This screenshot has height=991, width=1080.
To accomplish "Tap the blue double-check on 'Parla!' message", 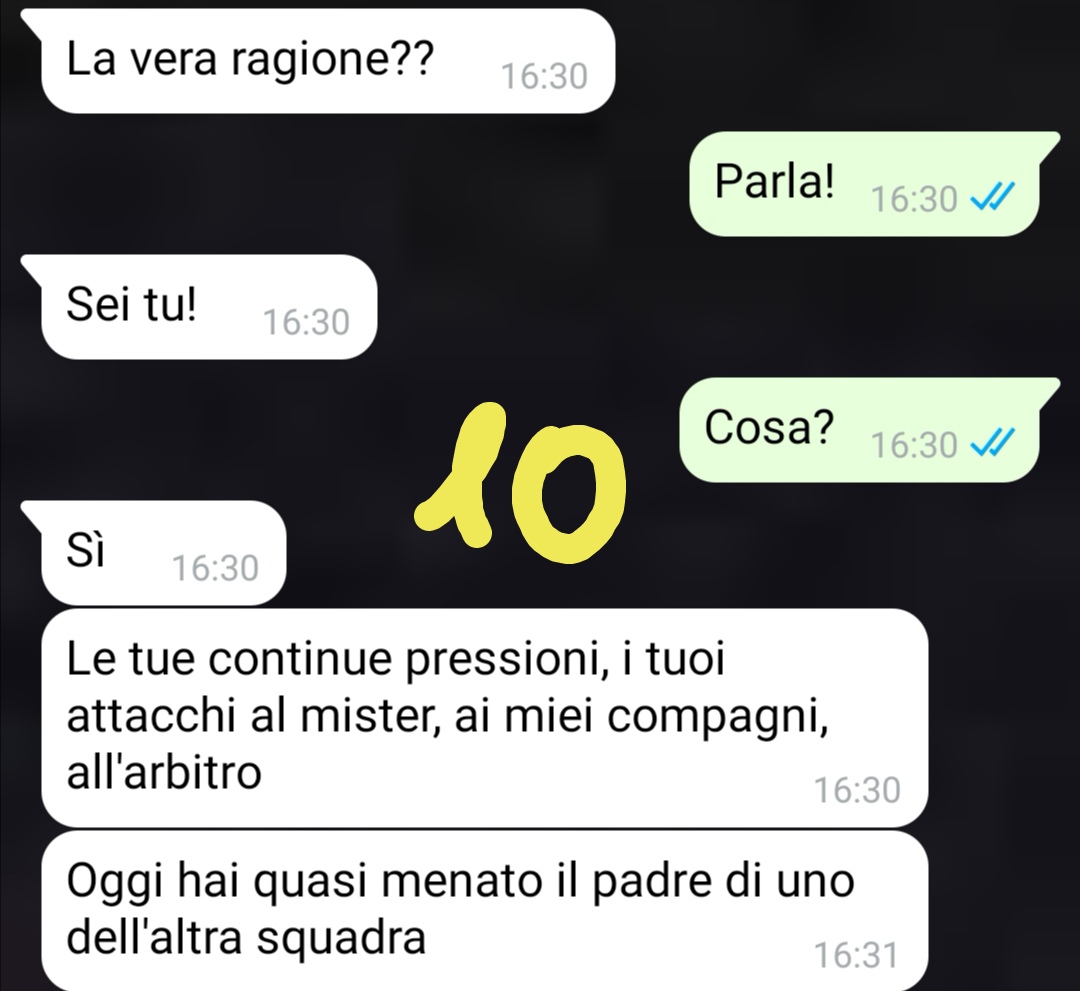I will pos(992,198).
